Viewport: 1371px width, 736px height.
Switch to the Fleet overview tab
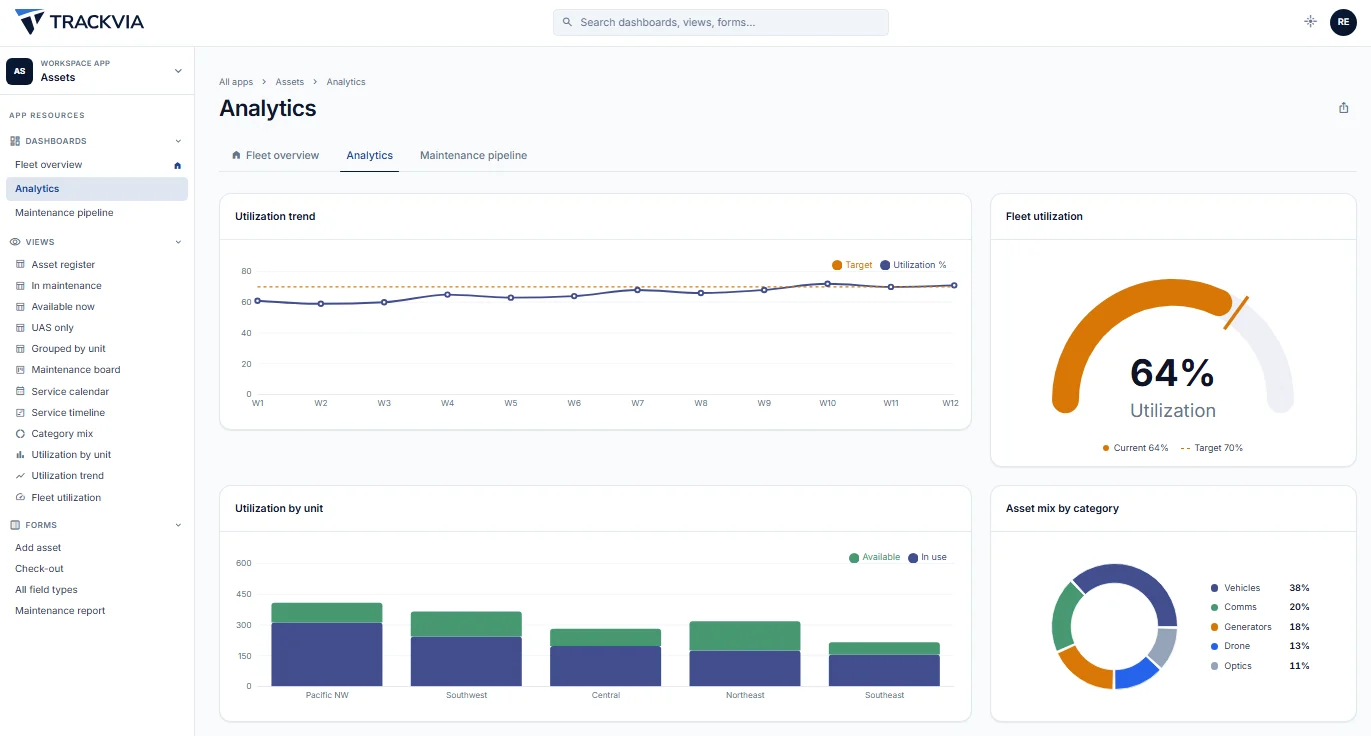(x=275, y=156)
